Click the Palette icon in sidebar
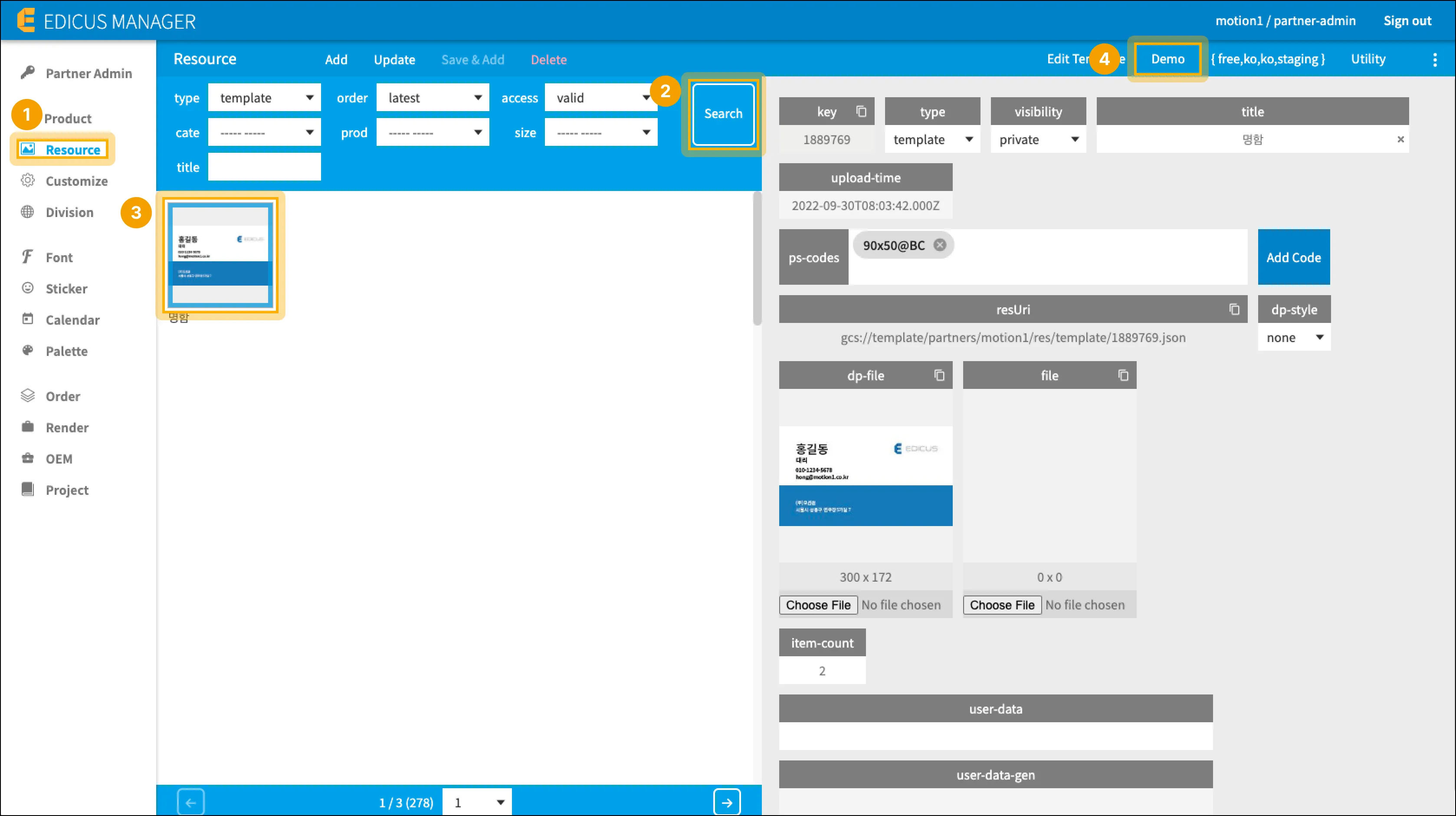1456x816 pixels. click(x=28, y=350)
